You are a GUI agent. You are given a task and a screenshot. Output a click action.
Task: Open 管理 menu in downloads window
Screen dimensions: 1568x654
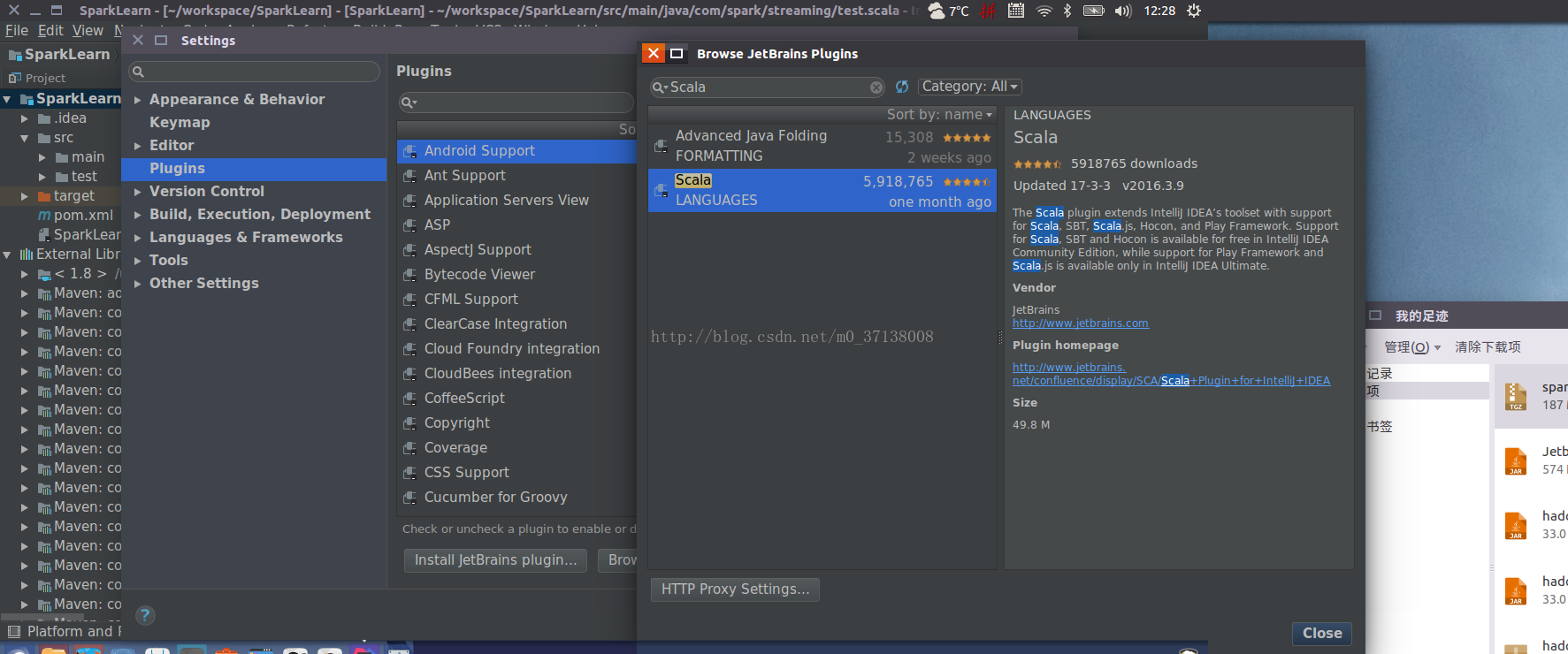click(1411, 347)
